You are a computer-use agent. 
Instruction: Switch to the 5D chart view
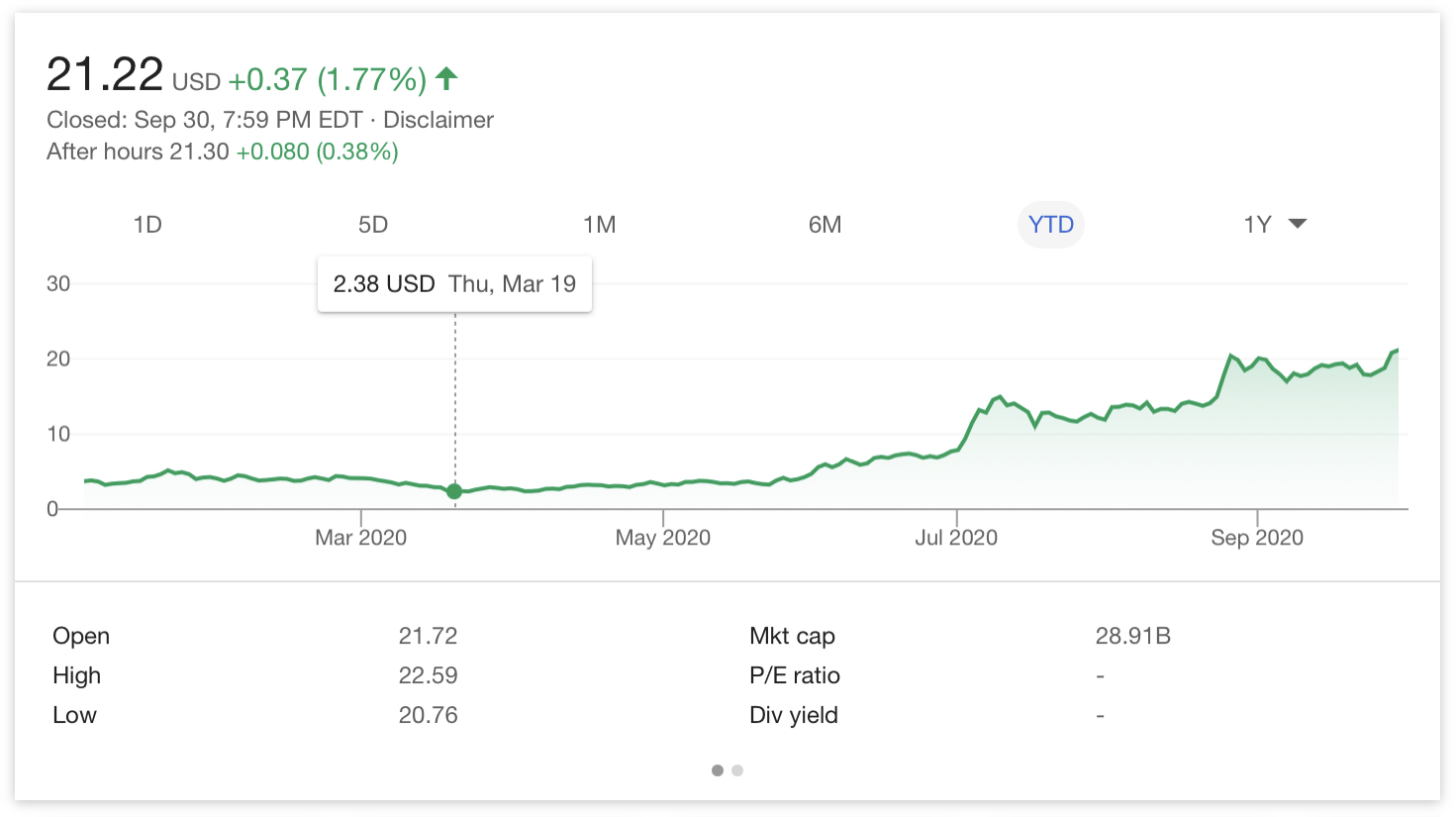(x=373, y=225)
